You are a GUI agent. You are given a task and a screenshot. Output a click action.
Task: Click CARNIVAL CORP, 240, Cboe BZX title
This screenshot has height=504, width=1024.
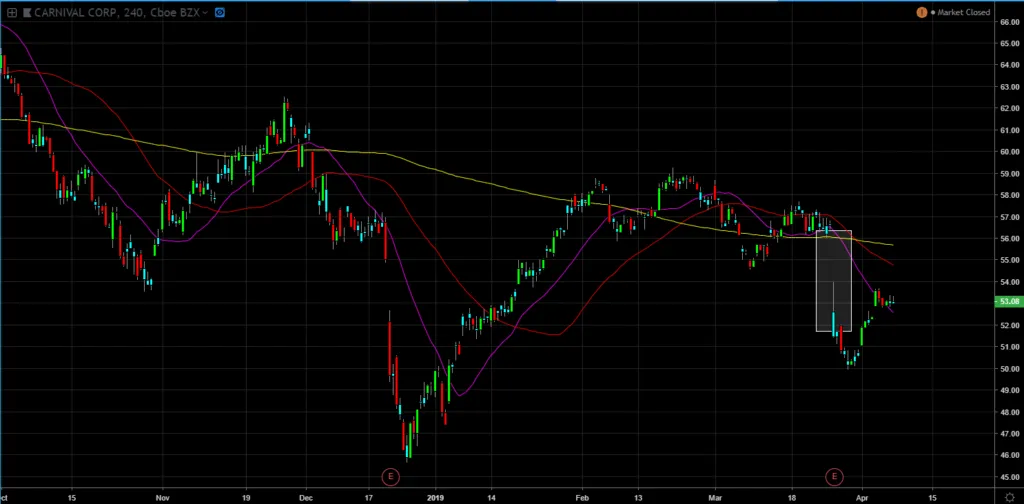tap(116, 12)
